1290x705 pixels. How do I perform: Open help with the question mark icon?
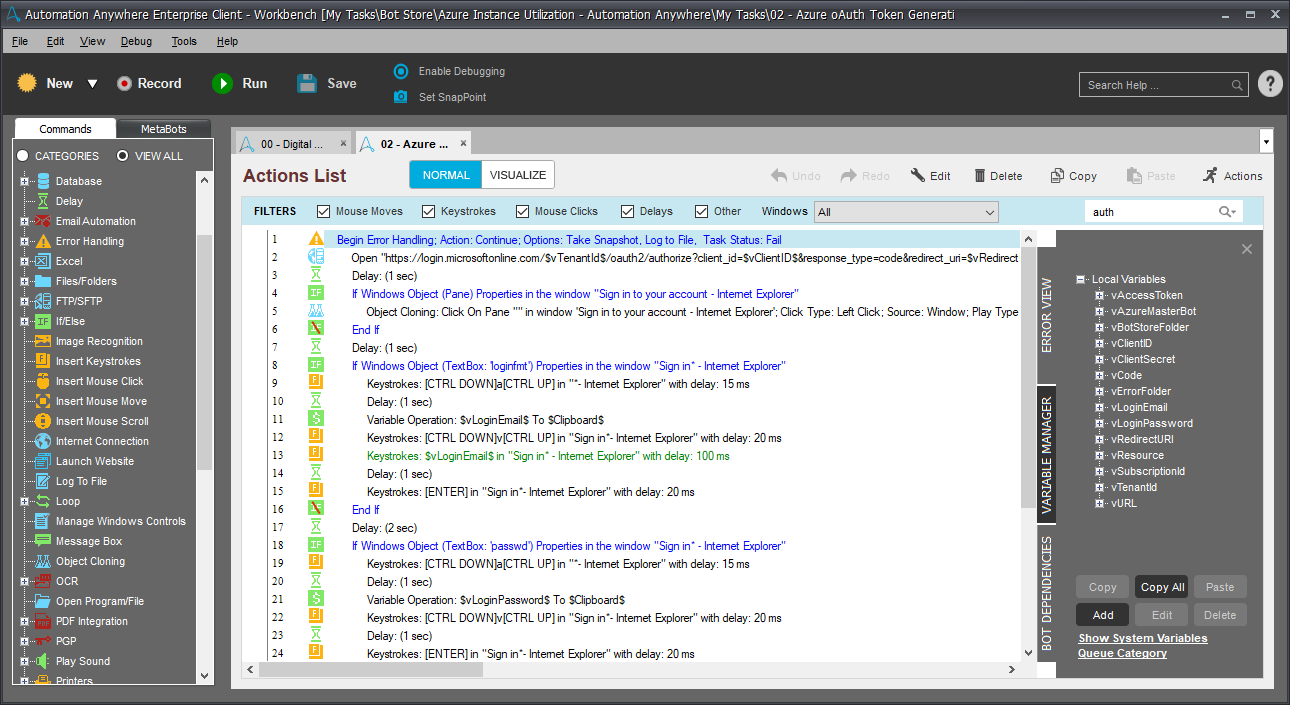(1269, 84)
